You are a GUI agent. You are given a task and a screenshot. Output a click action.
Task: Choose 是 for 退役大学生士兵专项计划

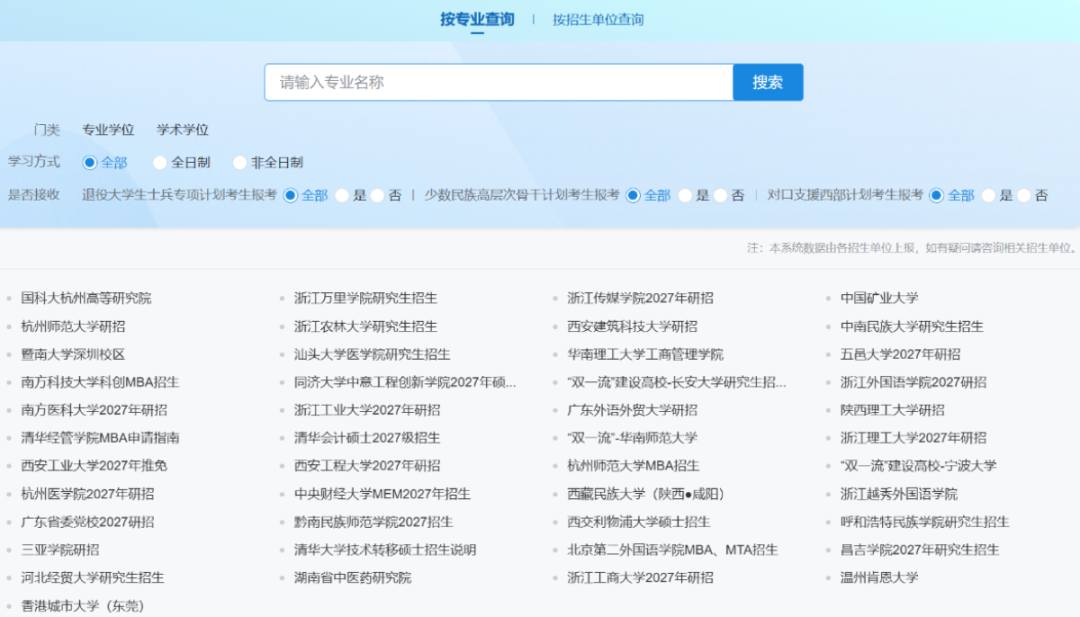tap(342, 196)
